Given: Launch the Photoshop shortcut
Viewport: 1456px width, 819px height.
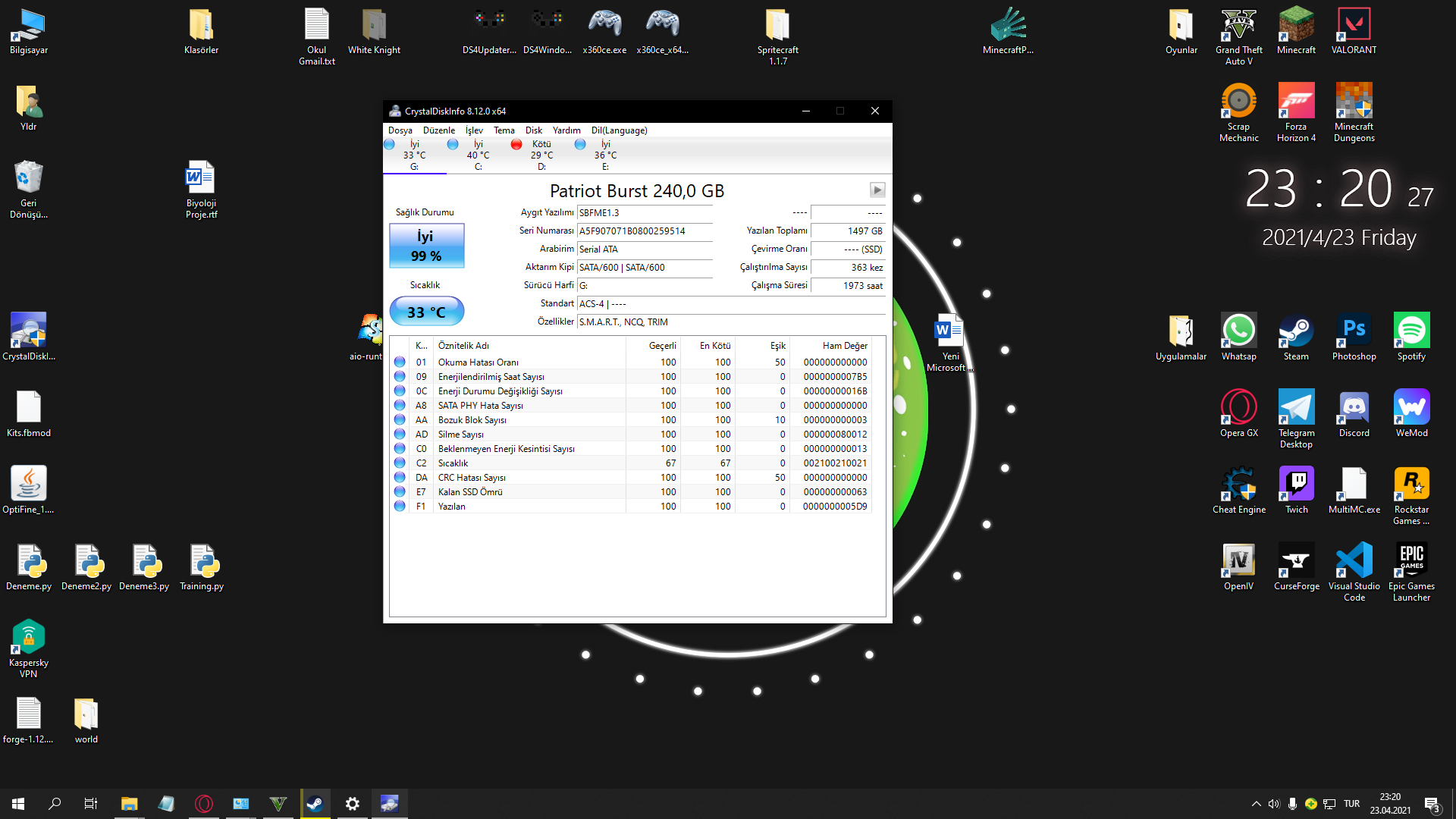Looking at the screenshot, I should [1354, 337].
